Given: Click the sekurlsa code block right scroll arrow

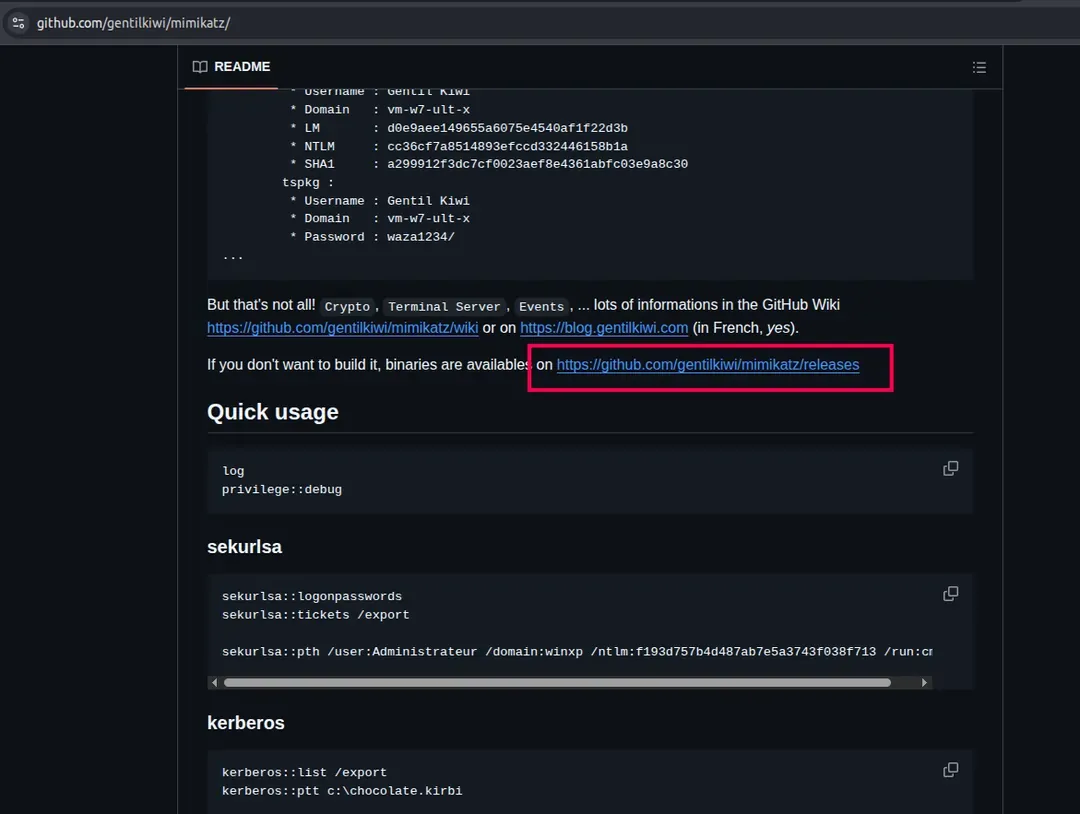Looking at the screenshot, I should click(924, 682).
